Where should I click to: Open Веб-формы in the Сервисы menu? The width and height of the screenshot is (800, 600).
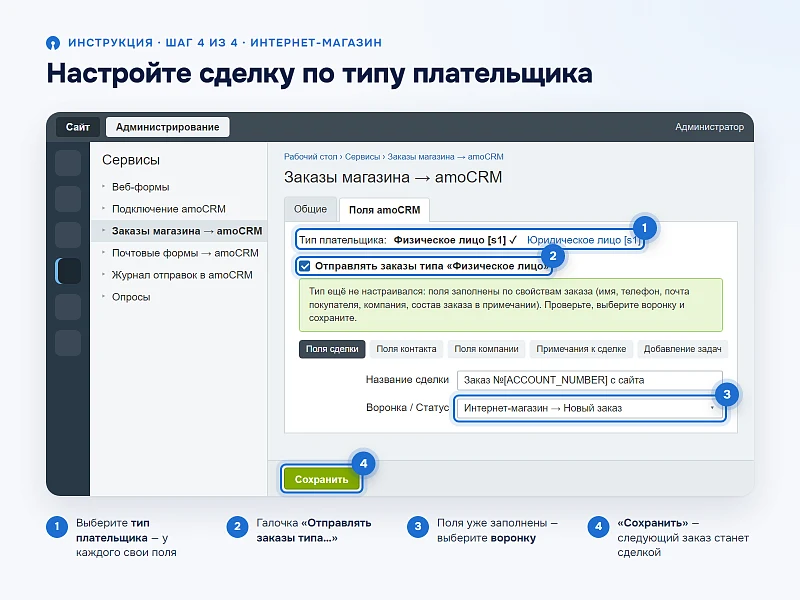click(140, 187)
